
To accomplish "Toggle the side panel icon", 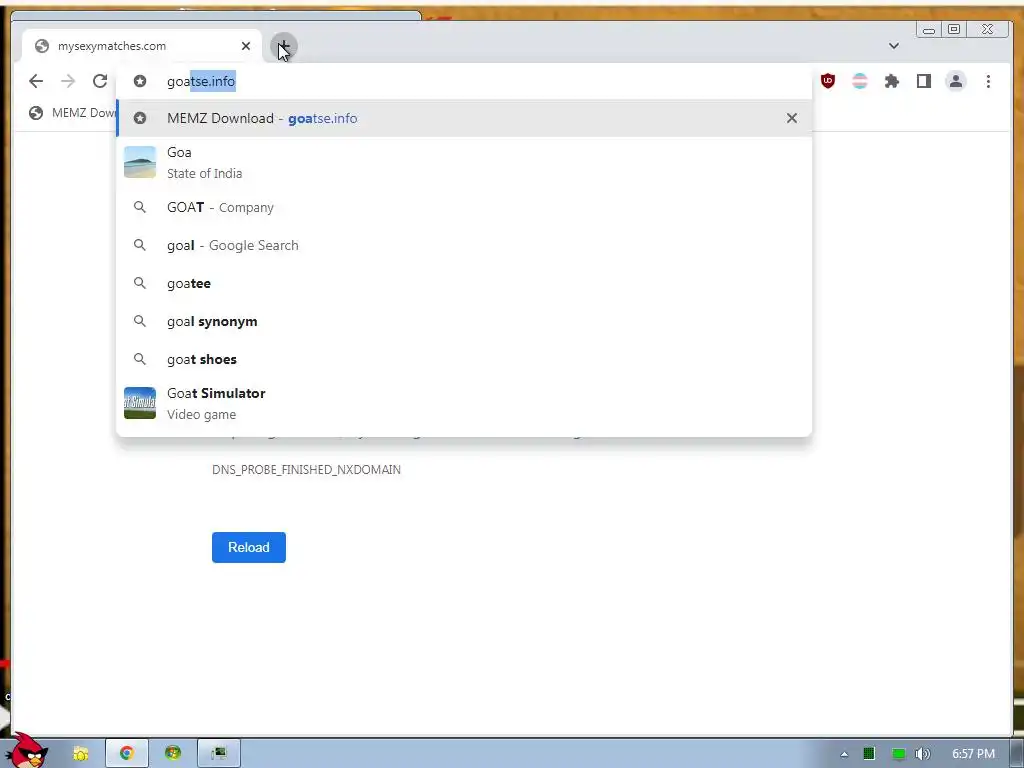I will click(x=924, y=81).
